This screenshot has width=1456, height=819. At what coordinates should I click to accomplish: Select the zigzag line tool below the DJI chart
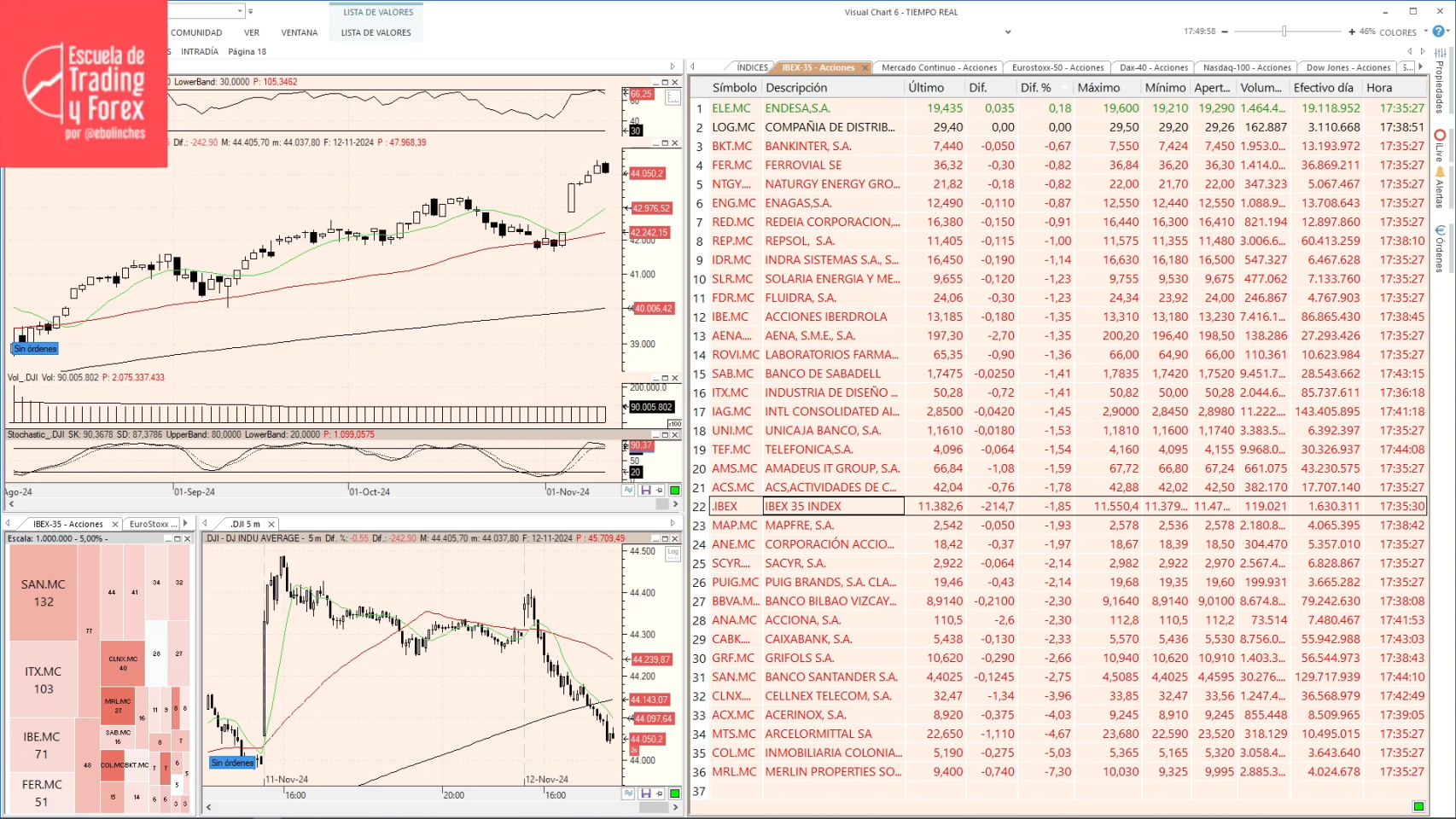628,793
